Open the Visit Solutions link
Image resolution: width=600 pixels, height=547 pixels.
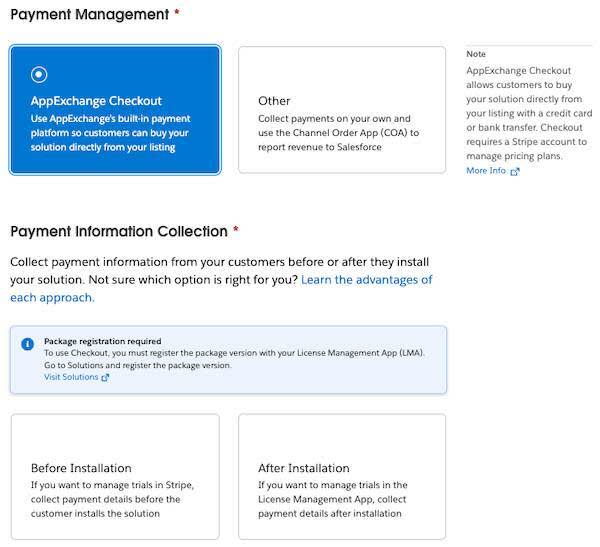71,377
